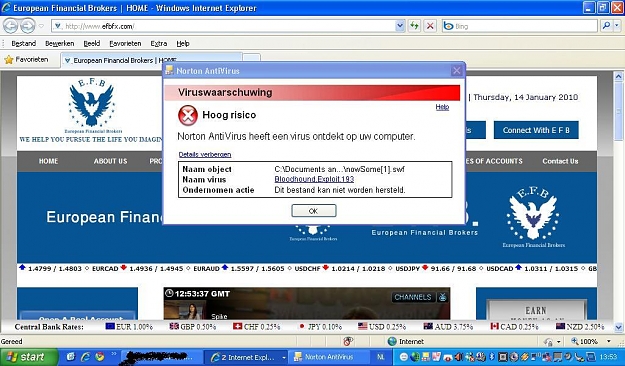Click the red Hoog risico error icon
The width and height of the screenshot is (625, 366).
pos(187,115)
